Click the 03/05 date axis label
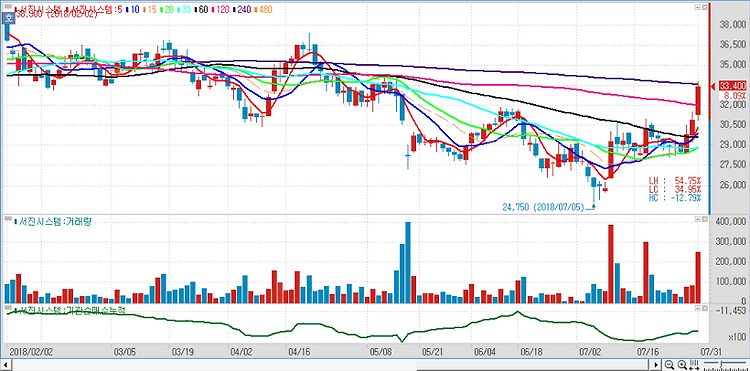 (x=124, y=351)
